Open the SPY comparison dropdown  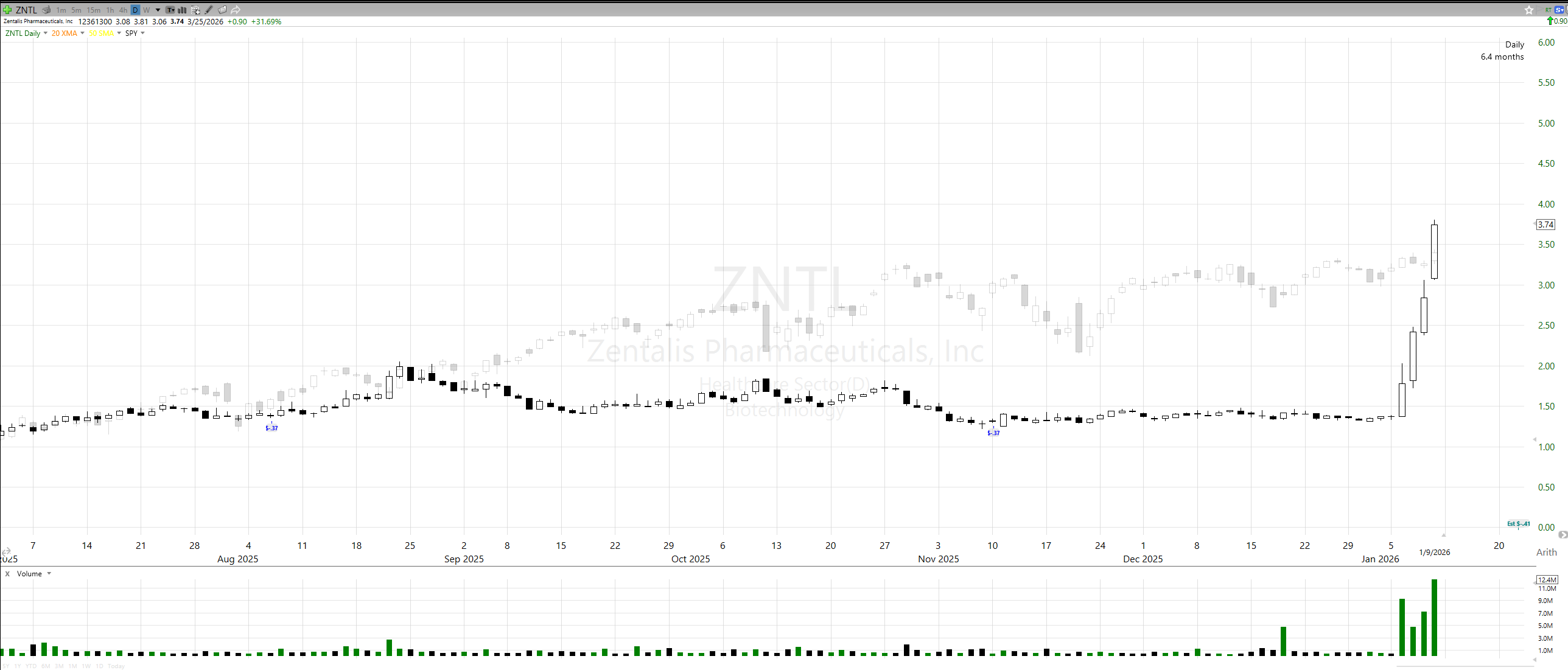142,33
